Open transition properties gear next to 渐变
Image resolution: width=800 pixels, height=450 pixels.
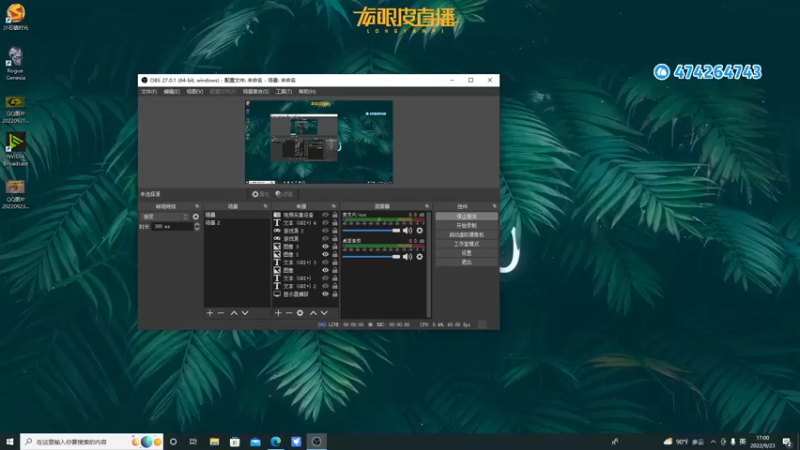(195, 217)
